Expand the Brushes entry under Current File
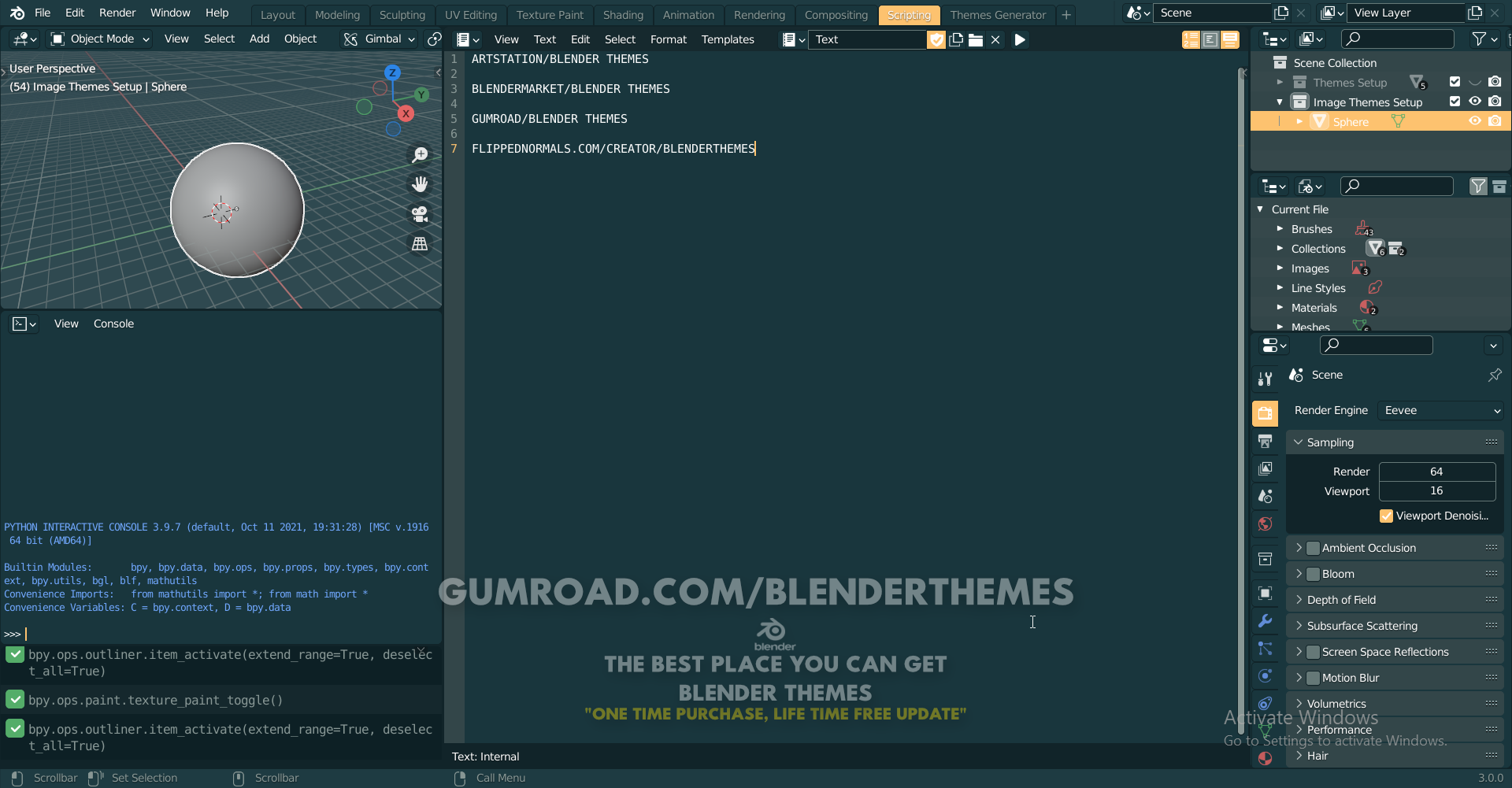This screenshot has width=1512, height=788. coord(1280,229)
